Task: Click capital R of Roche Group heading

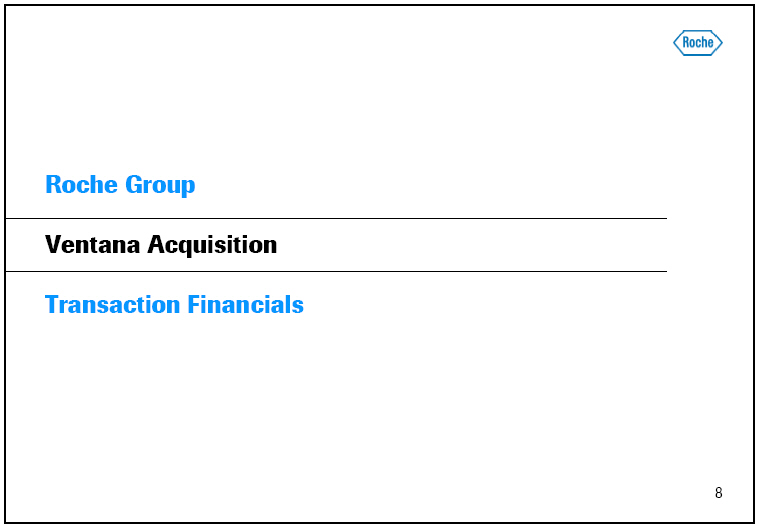Action: coord(53,185)
